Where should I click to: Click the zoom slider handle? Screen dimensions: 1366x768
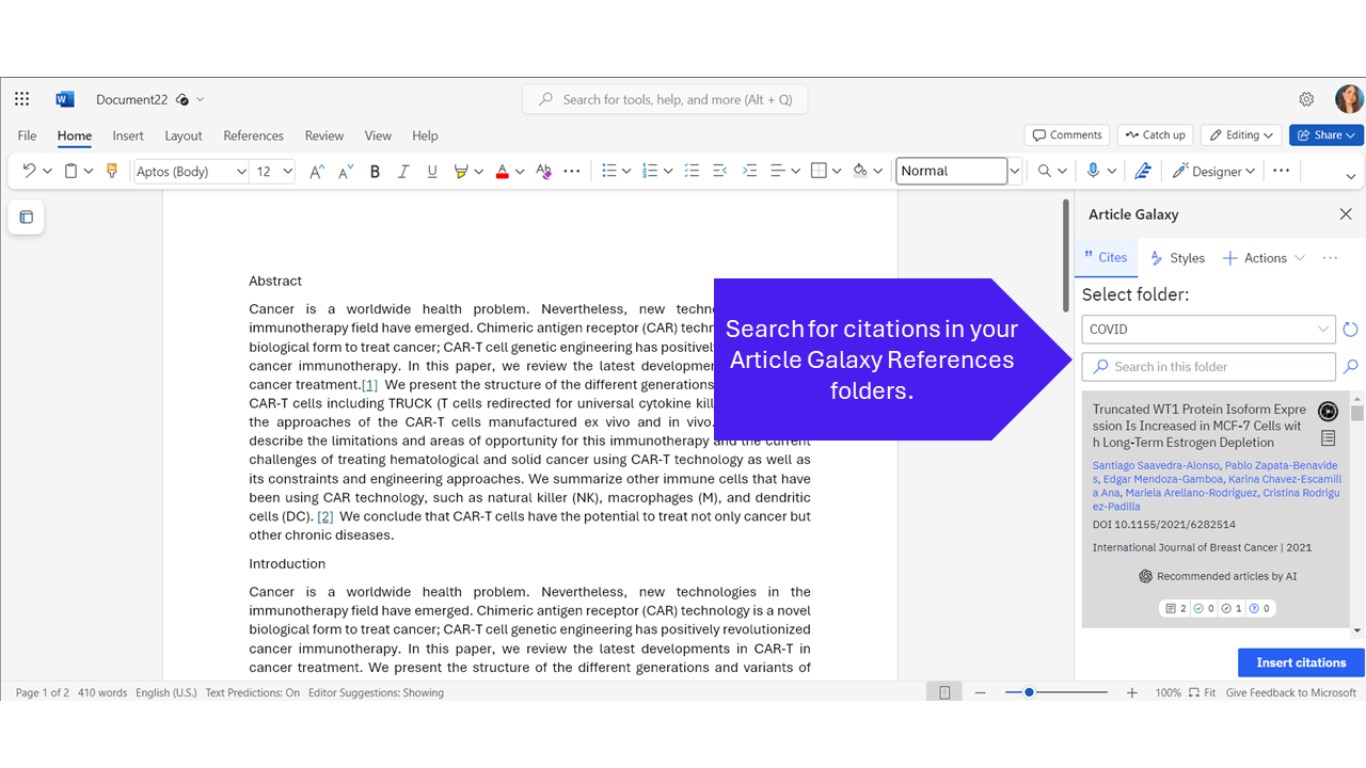tap(1029, 692)
